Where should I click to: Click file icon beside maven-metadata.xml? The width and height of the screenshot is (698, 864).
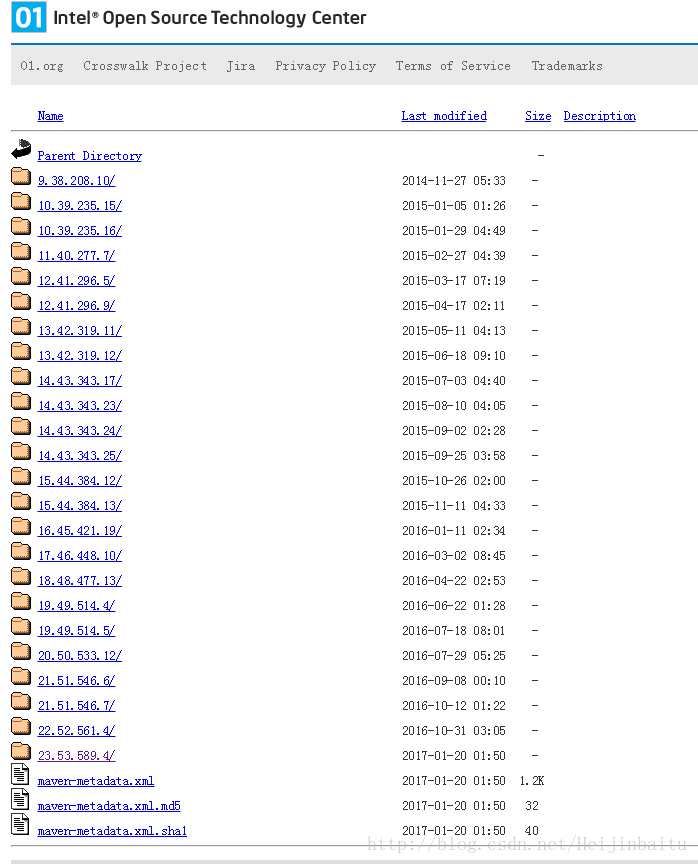point(20,774)
